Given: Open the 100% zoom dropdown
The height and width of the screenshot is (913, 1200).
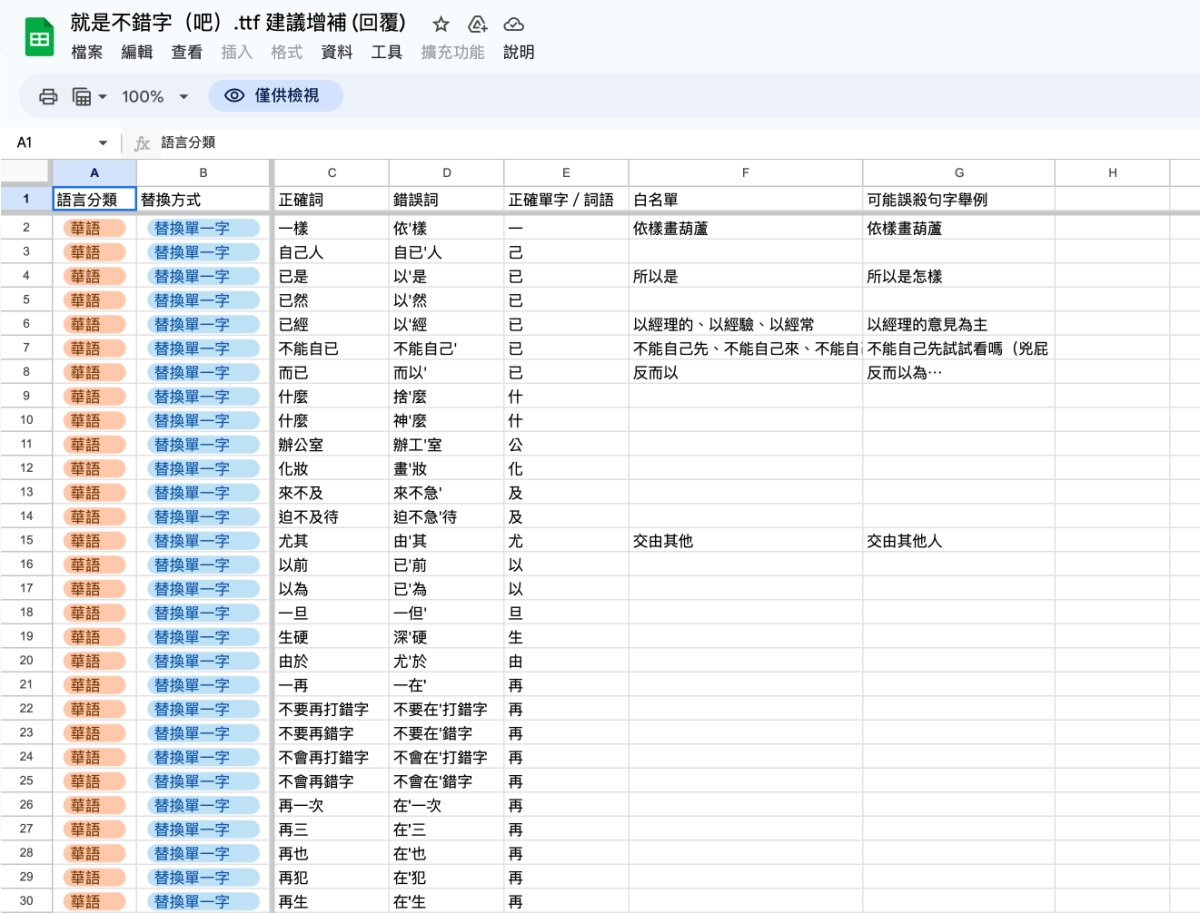Looking at the screenshot, I should point(155,96).
